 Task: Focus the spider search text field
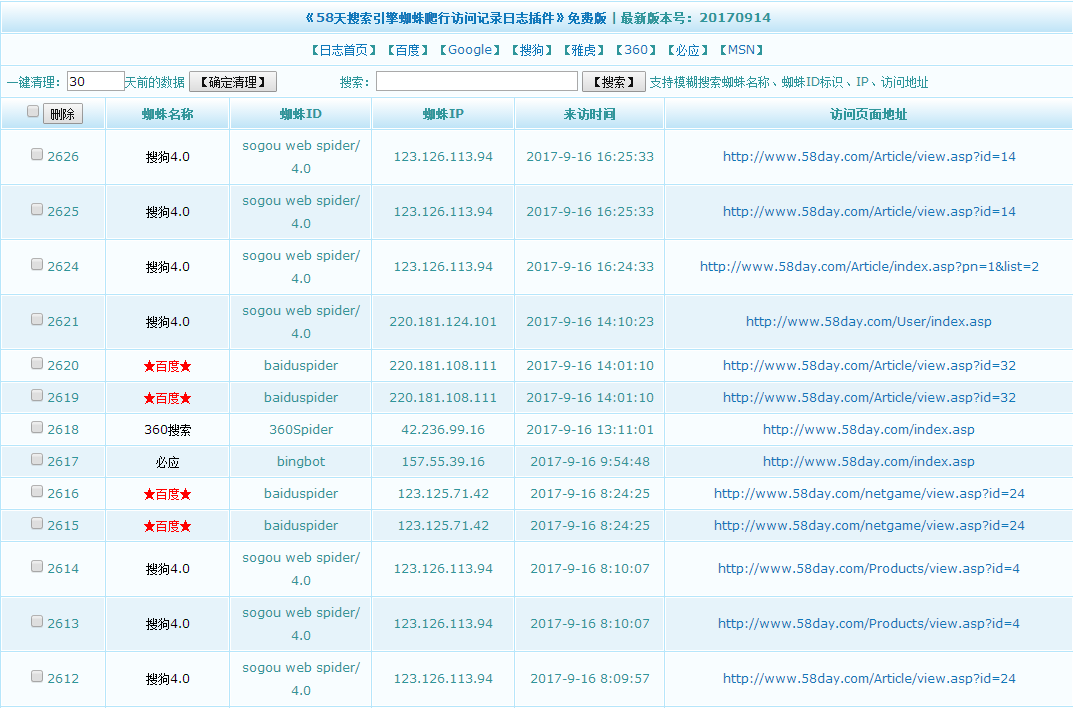477,81
